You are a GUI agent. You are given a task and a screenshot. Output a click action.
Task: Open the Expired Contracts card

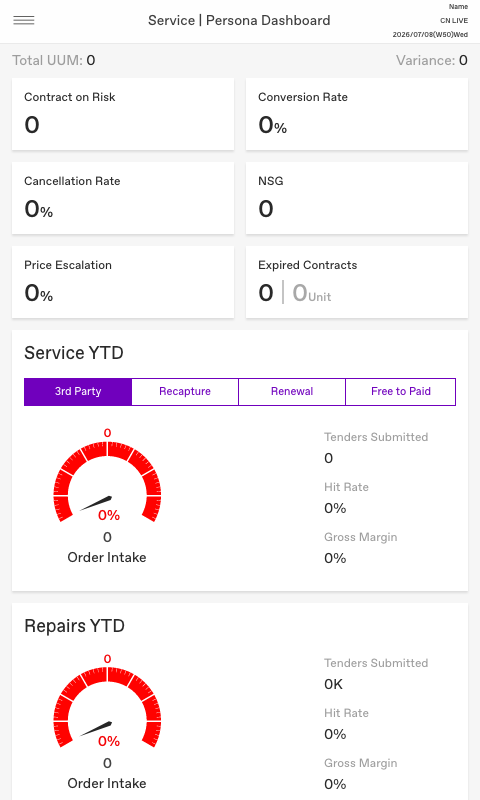coord(357,282)
